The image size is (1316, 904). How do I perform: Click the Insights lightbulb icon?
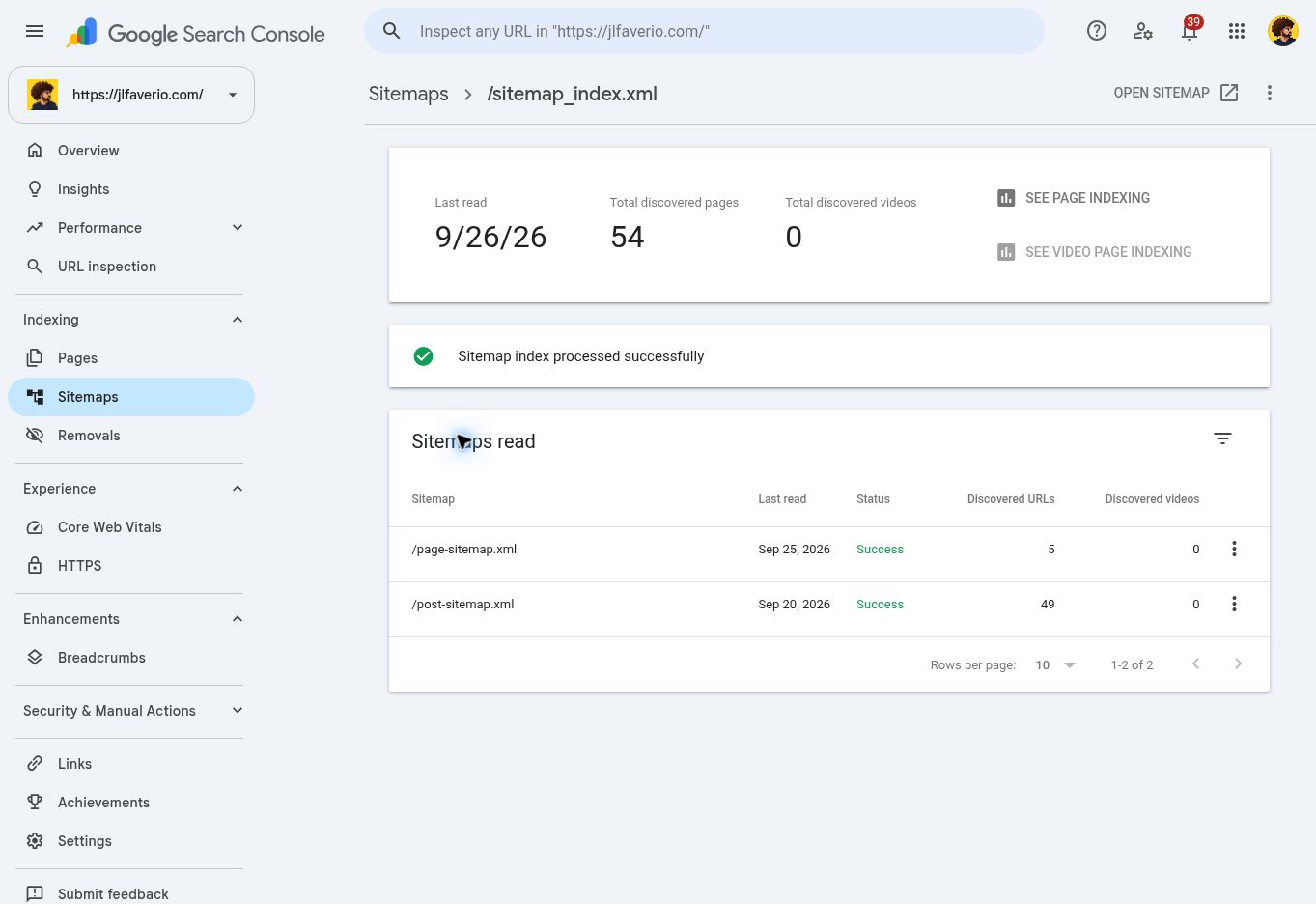35,188
